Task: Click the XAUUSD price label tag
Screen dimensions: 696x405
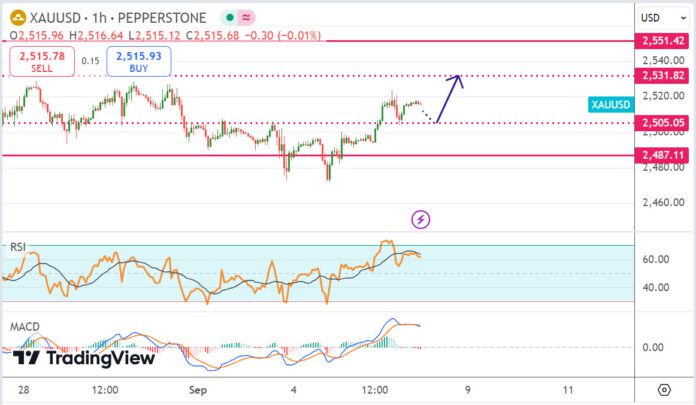Action: pos(611,104)
